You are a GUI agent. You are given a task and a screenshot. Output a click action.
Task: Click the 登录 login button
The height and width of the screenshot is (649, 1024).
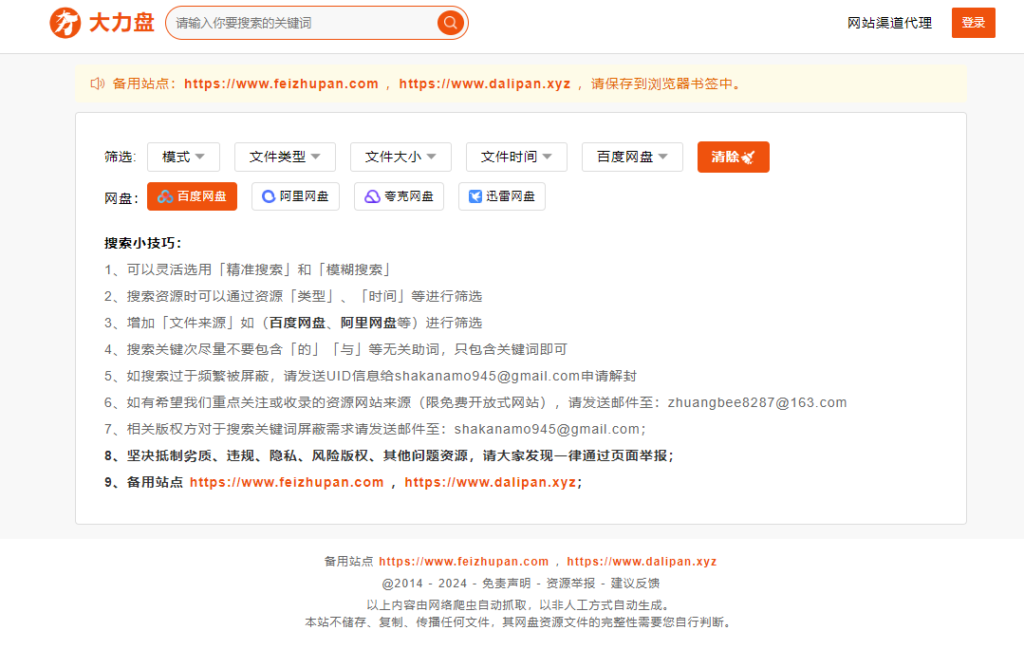[973, 23]
